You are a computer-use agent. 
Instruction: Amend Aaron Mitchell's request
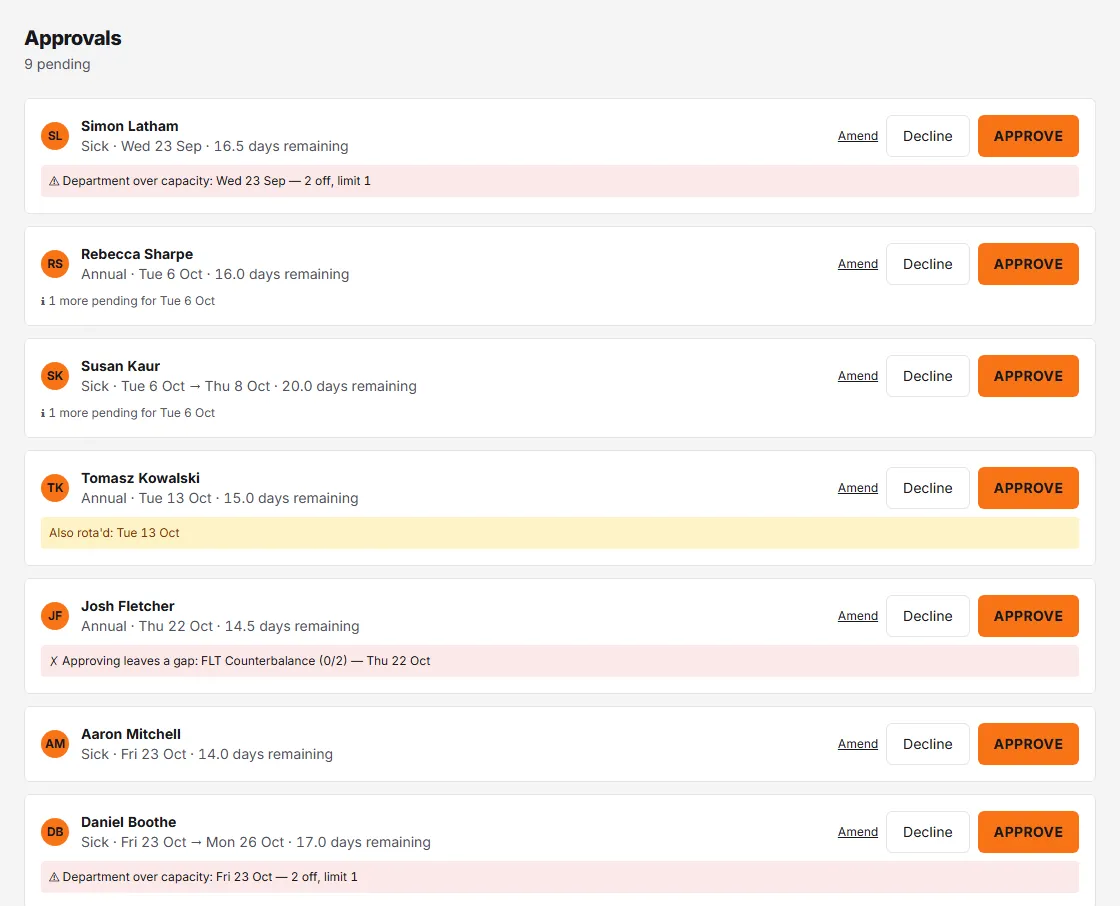pyautogui.click(x=858, y=744)
